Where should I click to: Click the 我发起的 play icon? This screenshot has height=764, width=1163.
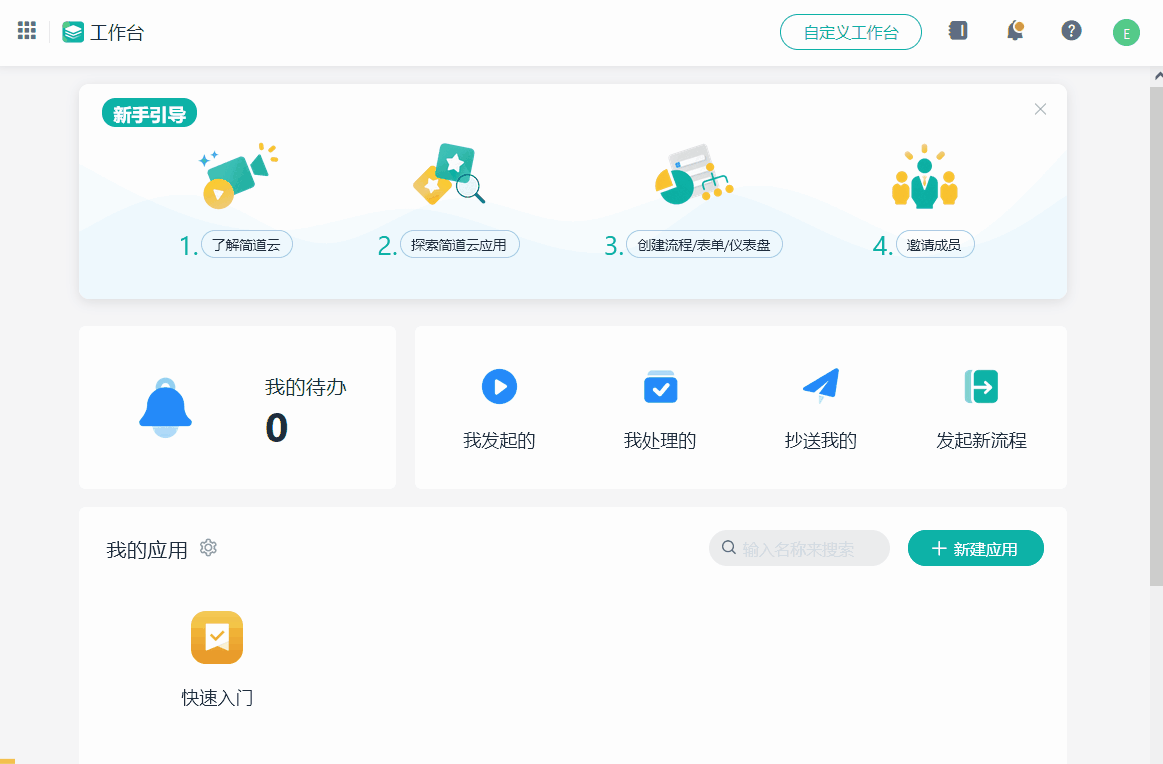point(499,386)
